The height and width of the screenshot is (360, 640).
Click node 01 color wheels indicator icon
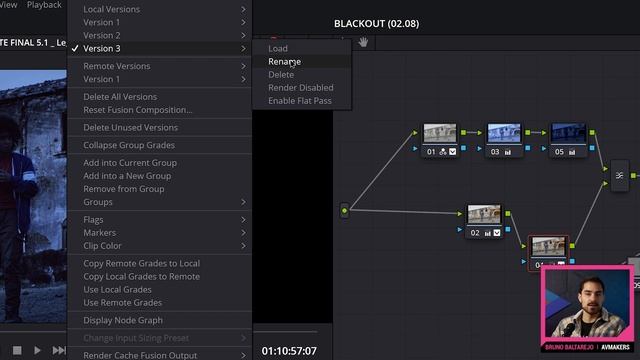pos(443,152)
